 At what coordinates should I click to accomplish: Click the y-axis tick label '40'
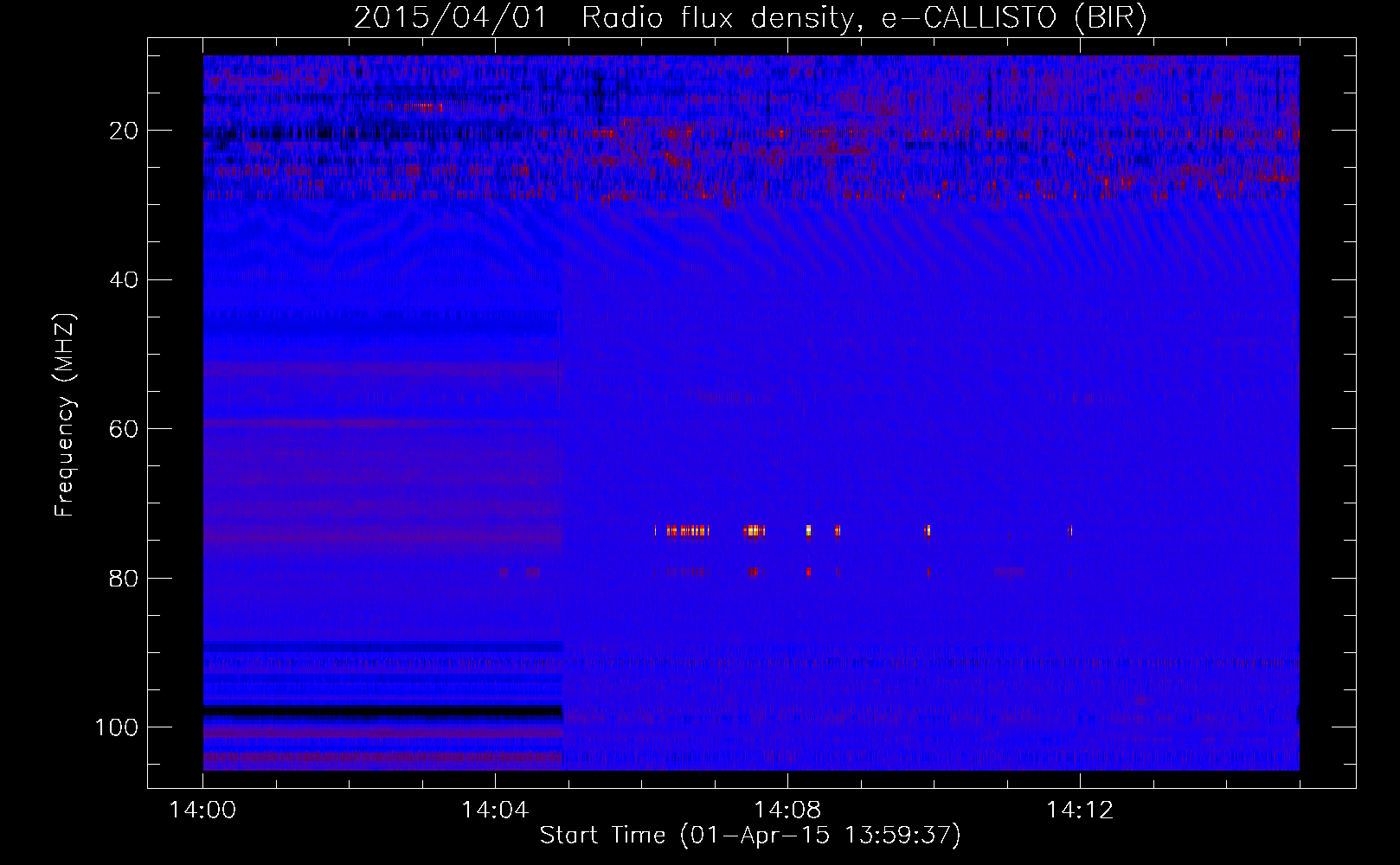(124, 280)
